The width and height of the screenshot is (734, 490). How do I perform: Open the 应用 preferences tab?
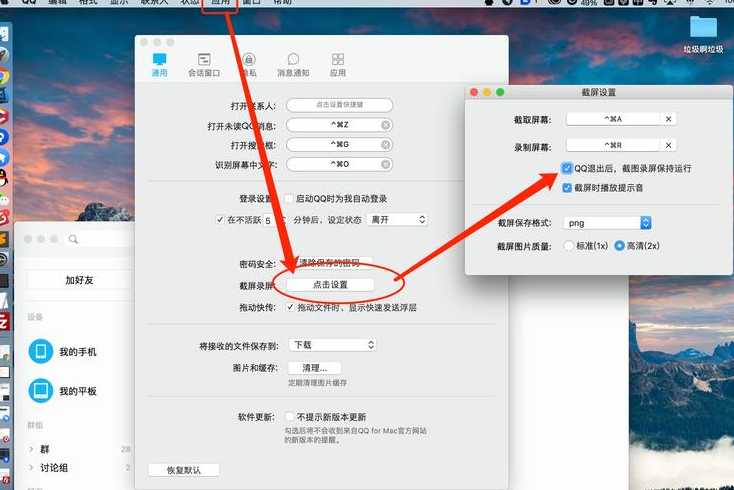click(338, 65)
